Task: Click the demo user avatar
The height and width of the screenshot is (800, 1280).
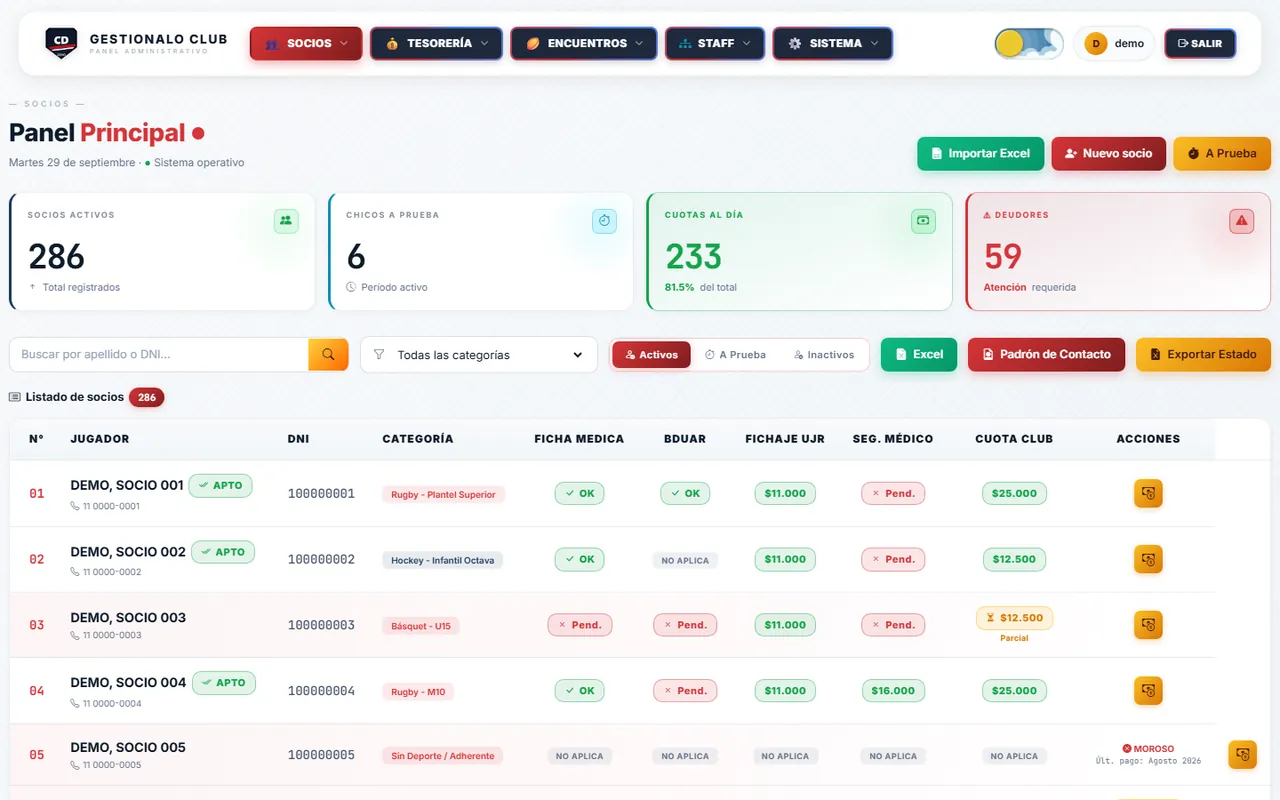Action: [1096, 43]
